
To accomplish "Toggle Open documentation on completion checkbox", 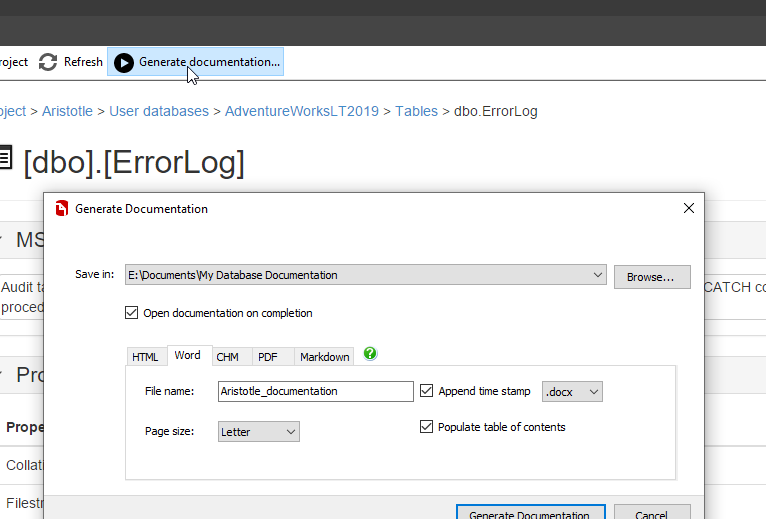I will point(131,313).
